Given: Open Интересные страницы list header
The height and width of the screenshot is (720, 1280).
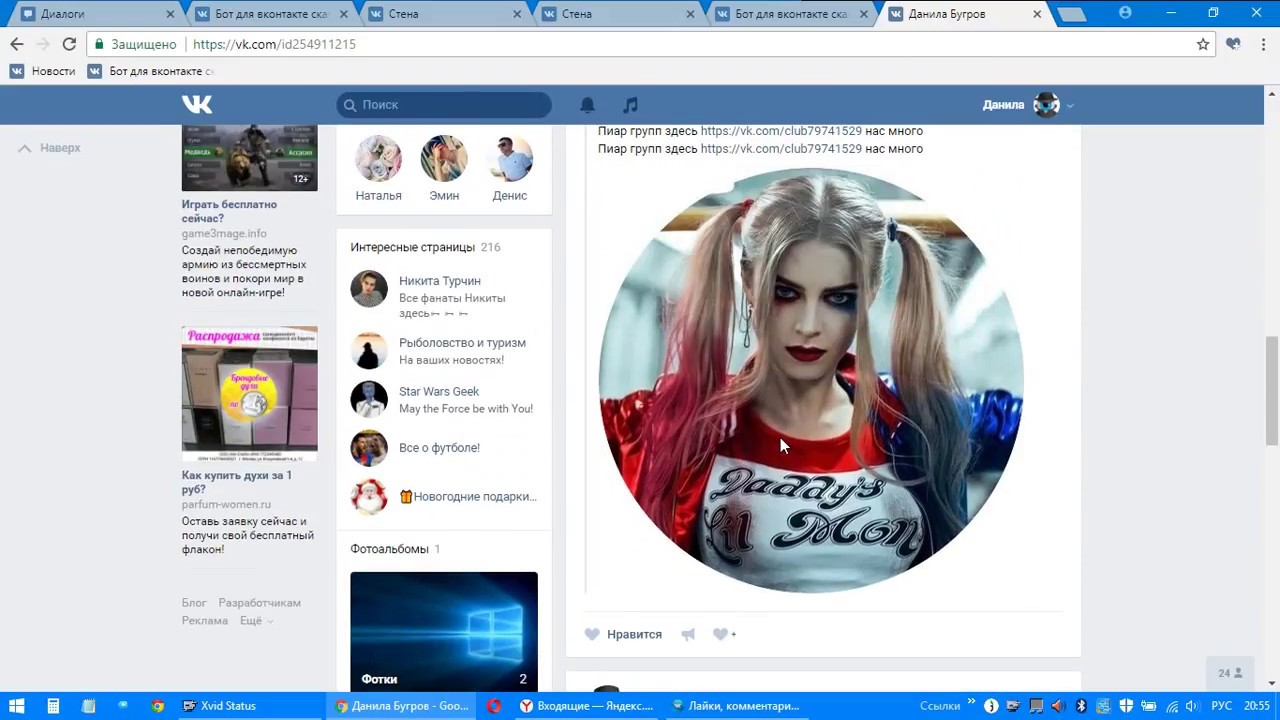Looking at the screenshot, I should (x=425, y=247).
